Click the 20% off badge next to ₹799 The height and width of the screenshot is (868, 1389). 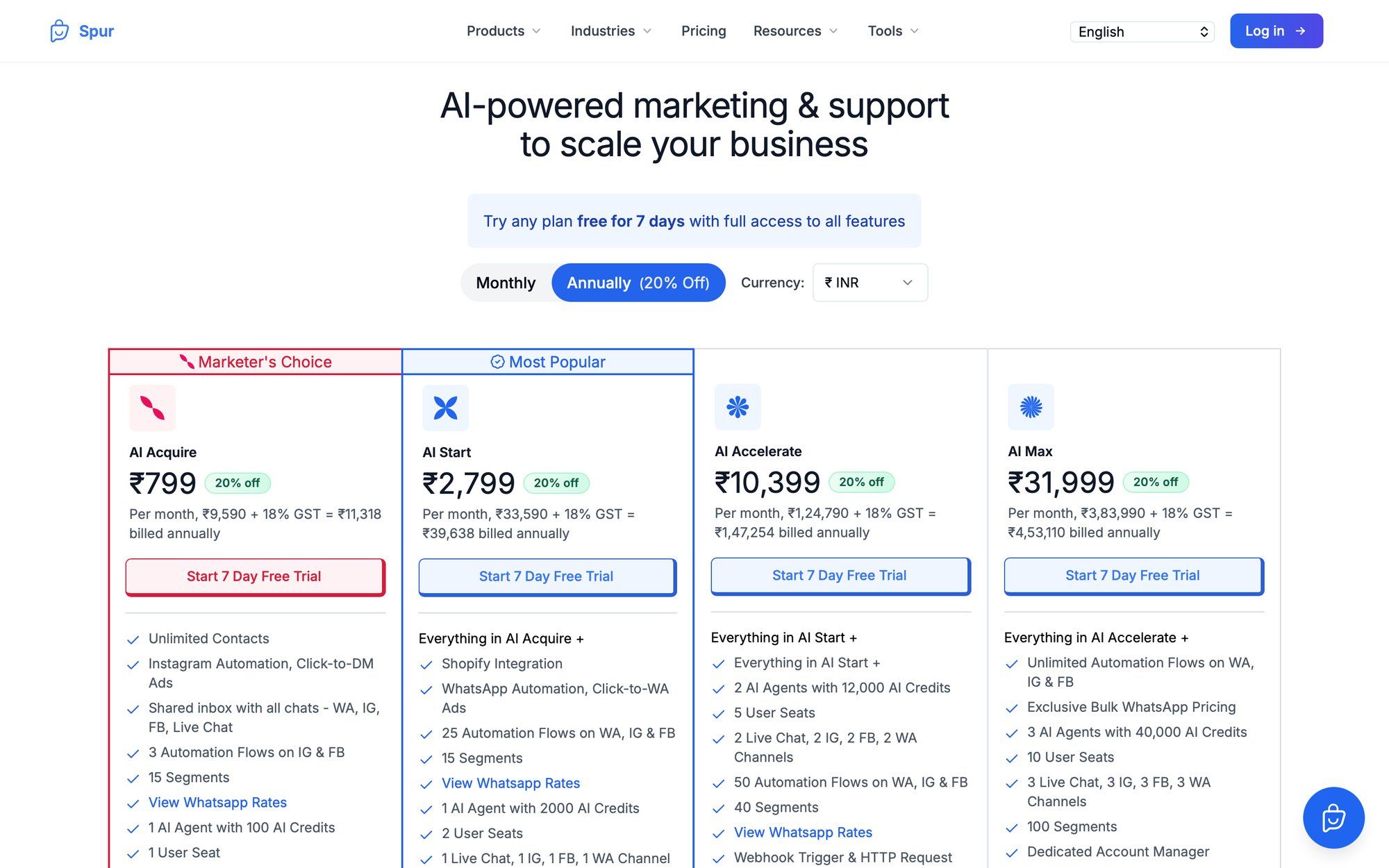tap(238, 483)
